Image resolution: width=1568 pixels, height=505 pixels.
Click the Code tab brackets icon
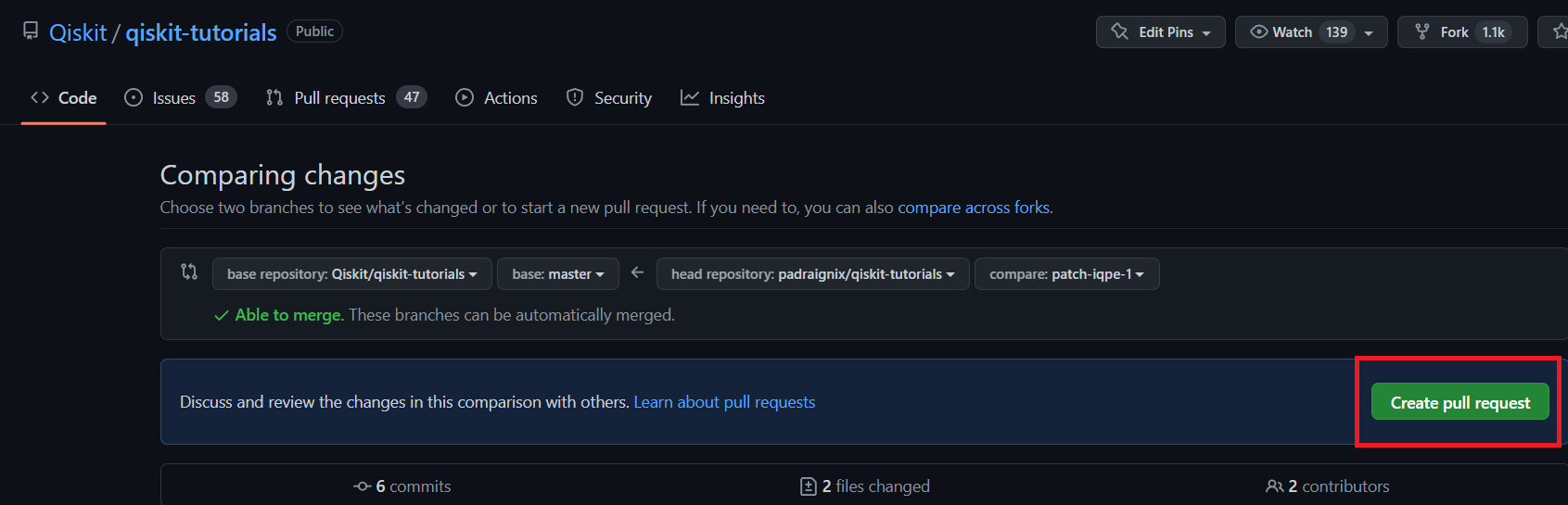[40, 97]
